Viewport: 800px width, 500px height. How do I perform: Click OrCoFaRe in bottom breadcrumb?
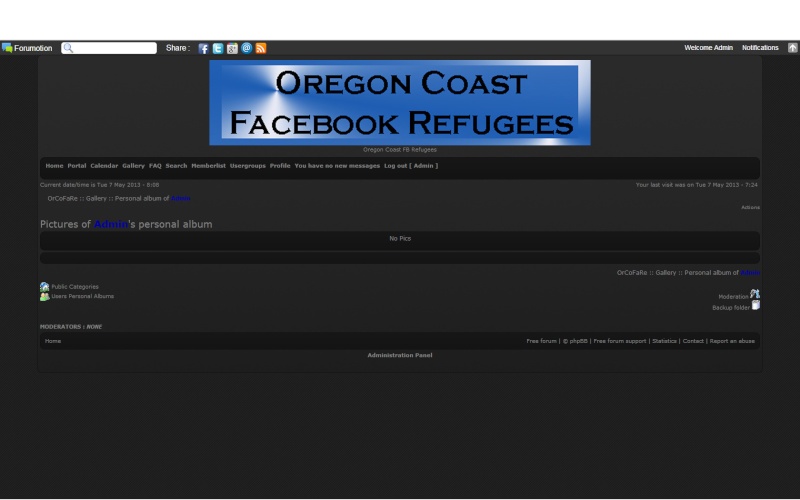[632, 273]
